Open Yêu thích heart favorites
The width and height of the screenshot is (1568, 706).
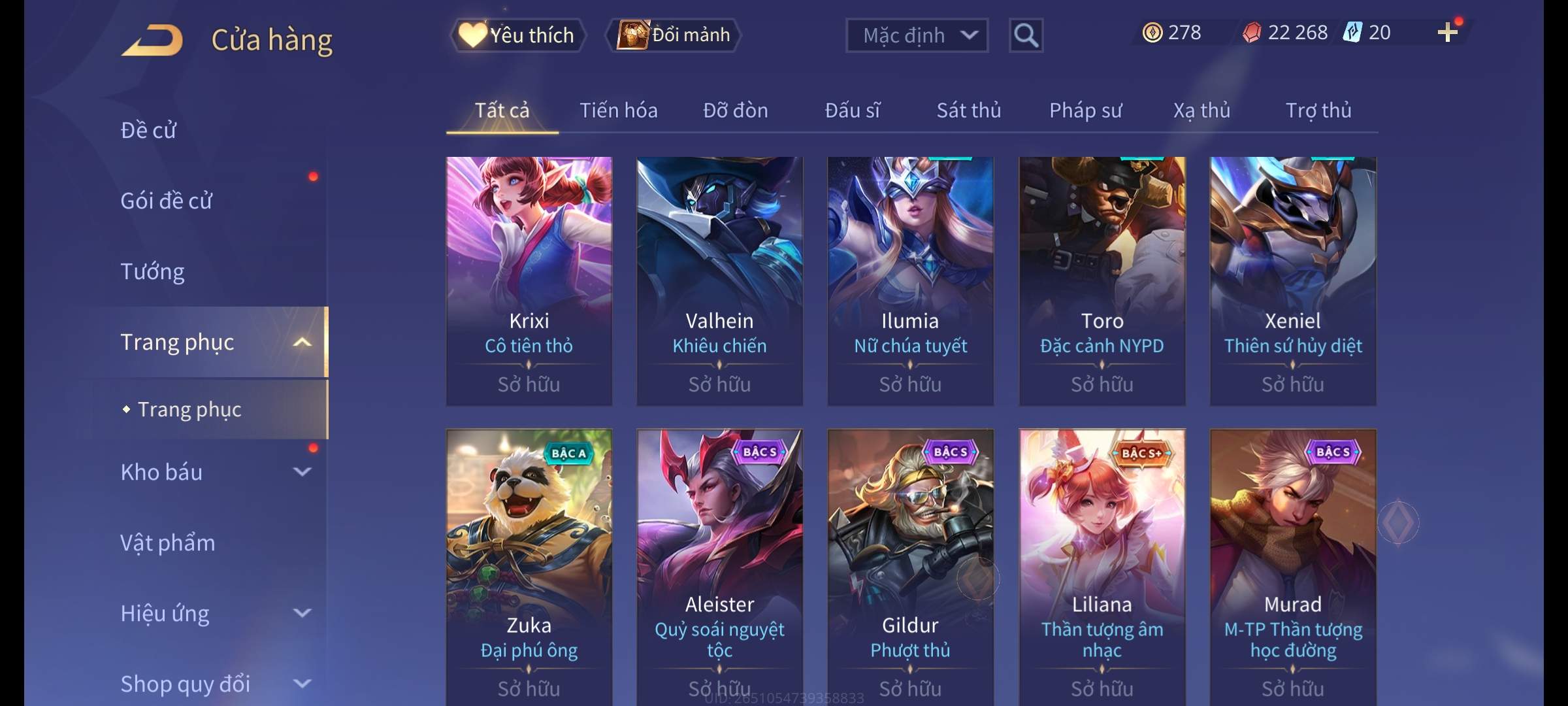tap(517, 35)
